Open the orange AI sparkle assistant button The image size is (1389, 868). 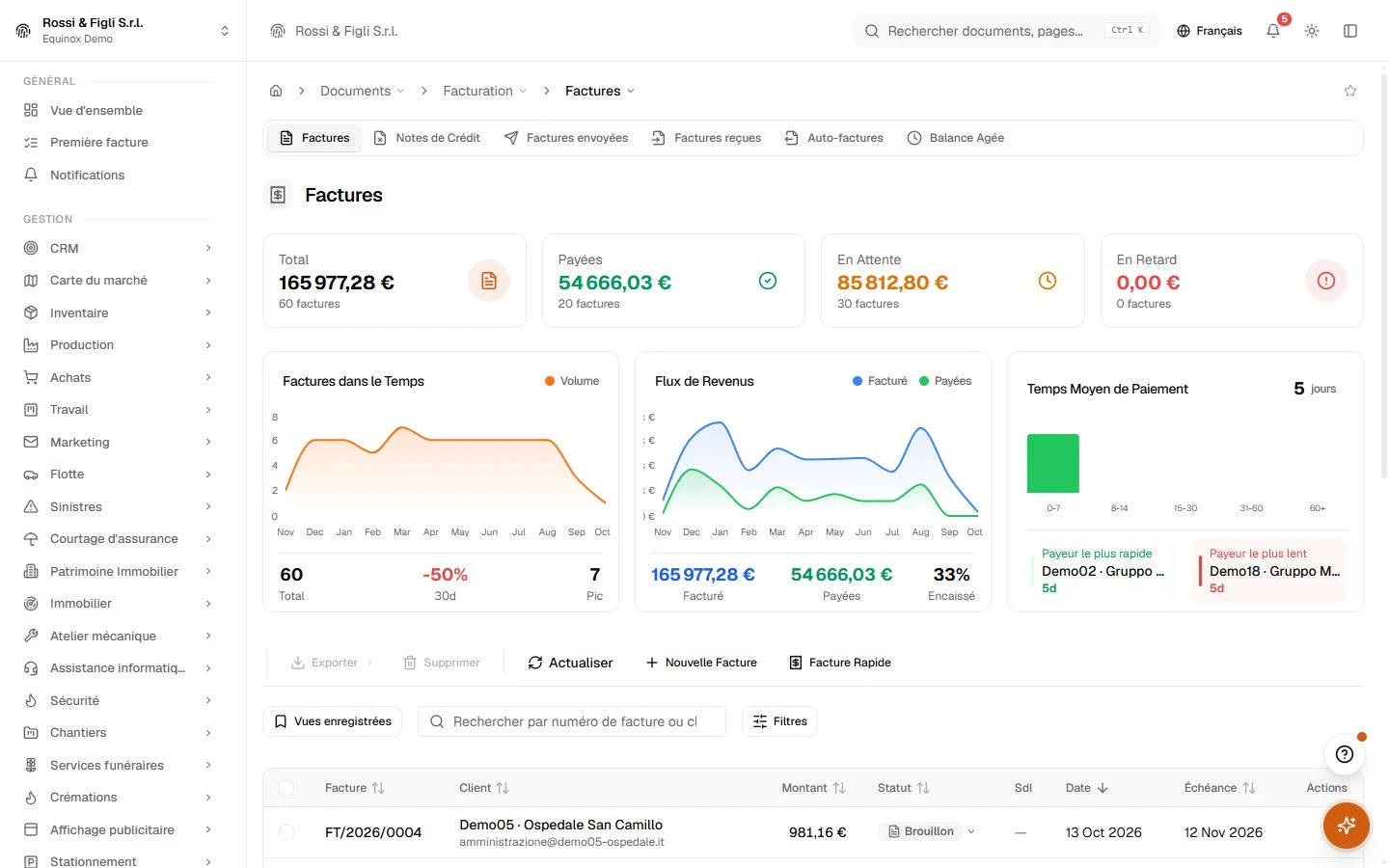(1347, 826)
